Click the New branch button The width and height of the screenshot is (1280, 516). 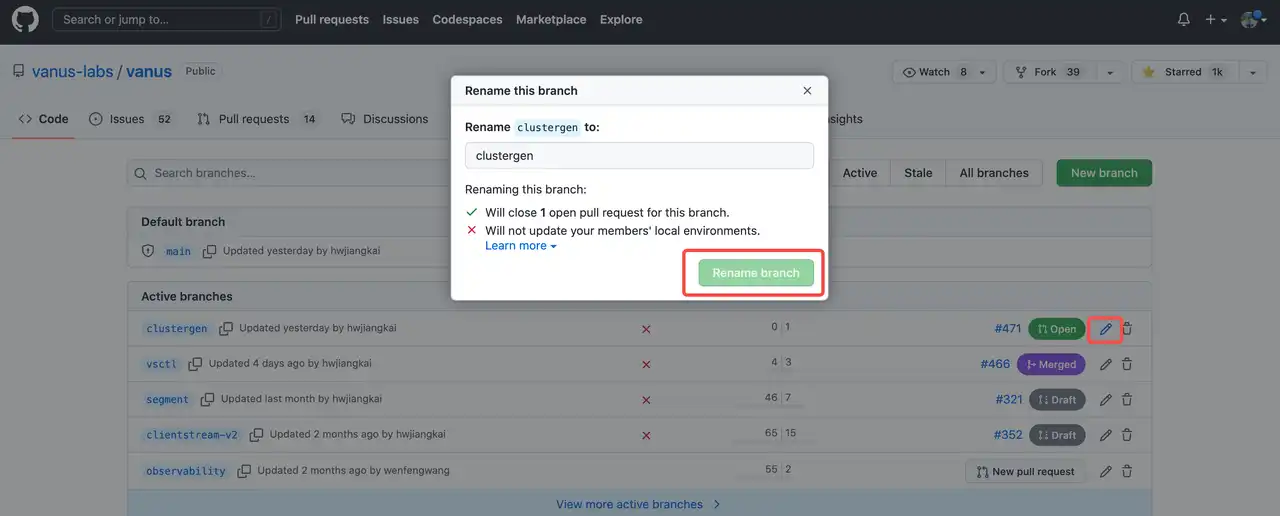coord(1104,173)
